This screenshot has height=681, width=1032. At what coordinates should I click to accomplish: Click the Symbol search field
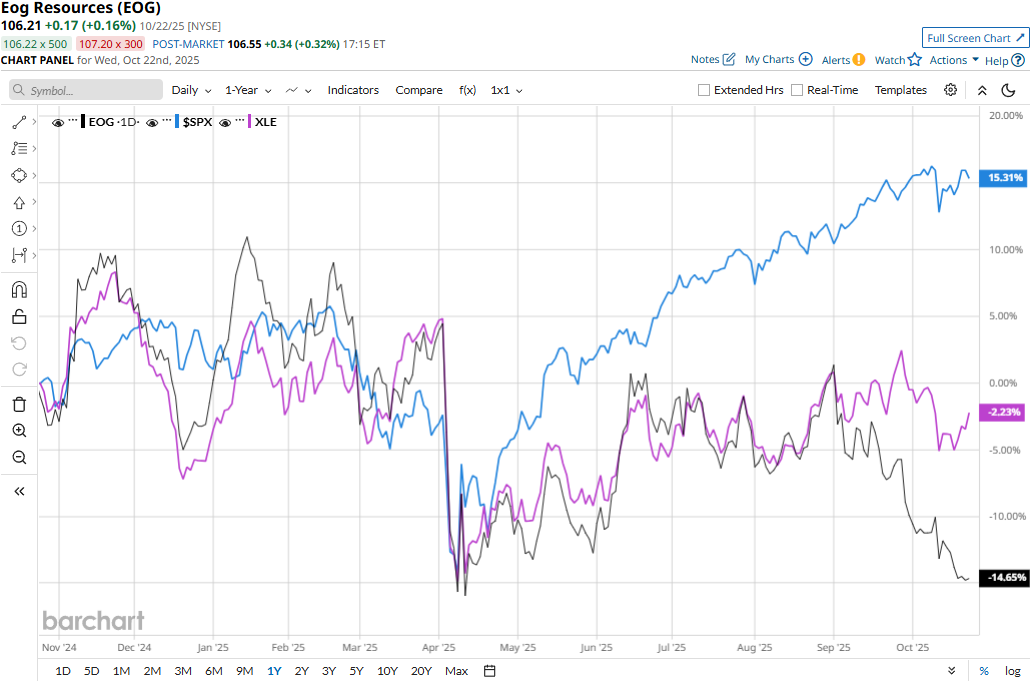[86, 90]
